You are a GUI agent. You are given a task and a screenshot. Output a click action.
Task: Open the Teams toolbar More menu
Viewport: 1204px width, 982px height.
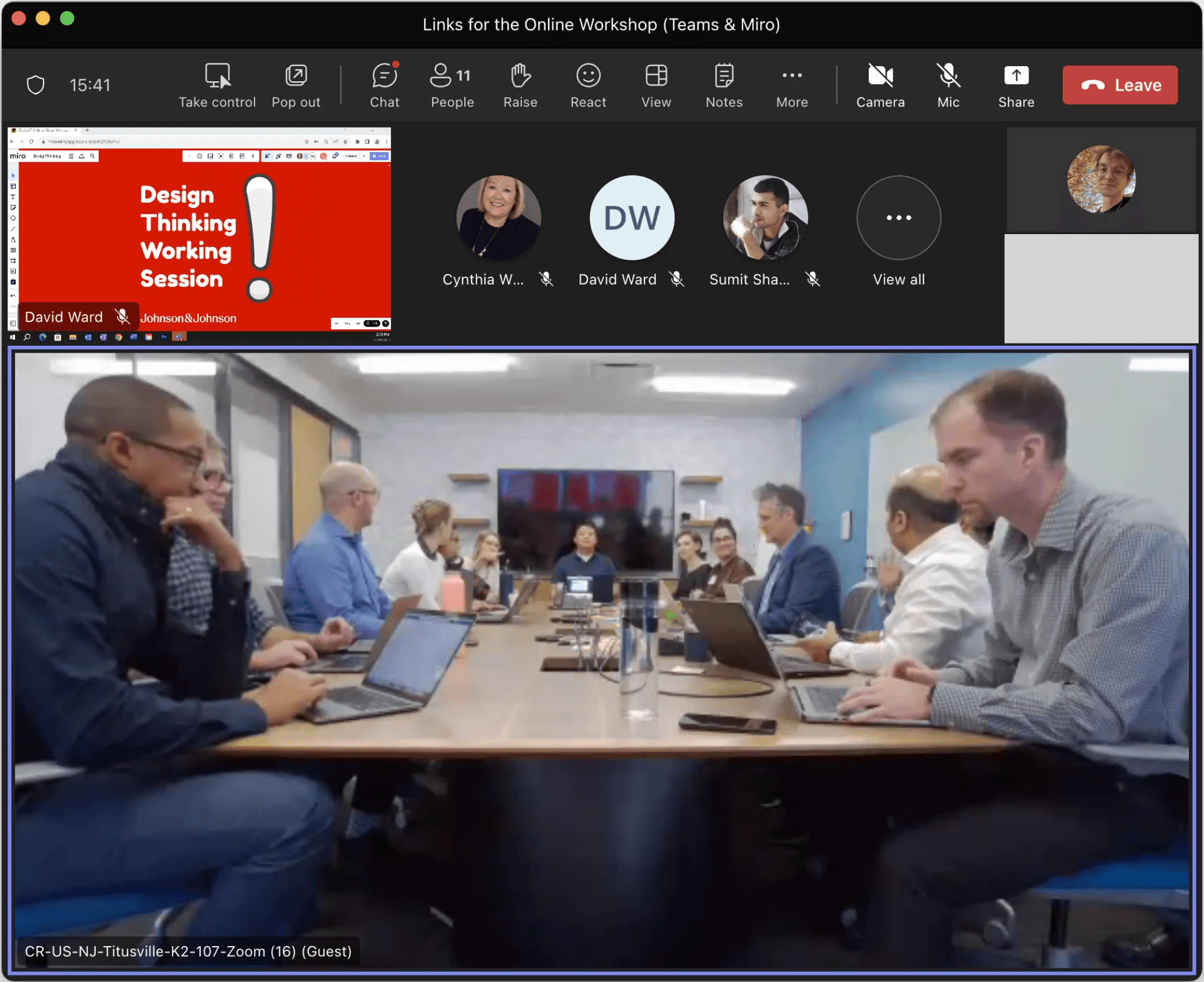tap(791, 85)
